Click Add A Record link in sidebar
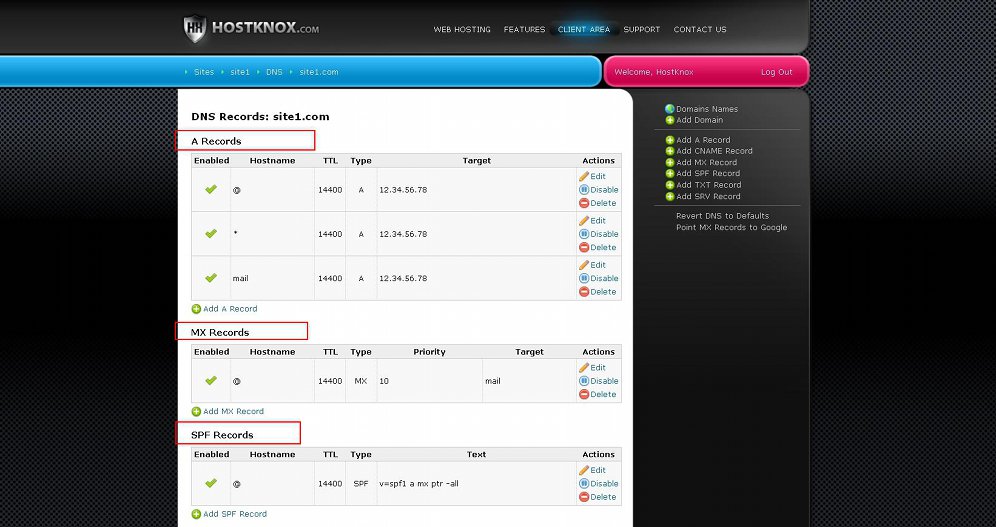Screen dimensions: 996x527 (x=703, y=140)
